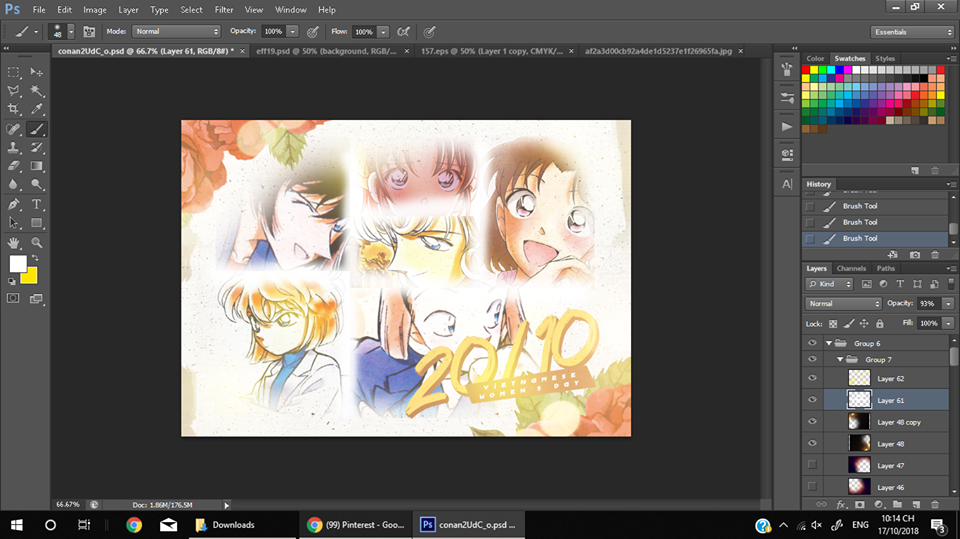Click the white foreground color swatch

click(x=18, y=263)
